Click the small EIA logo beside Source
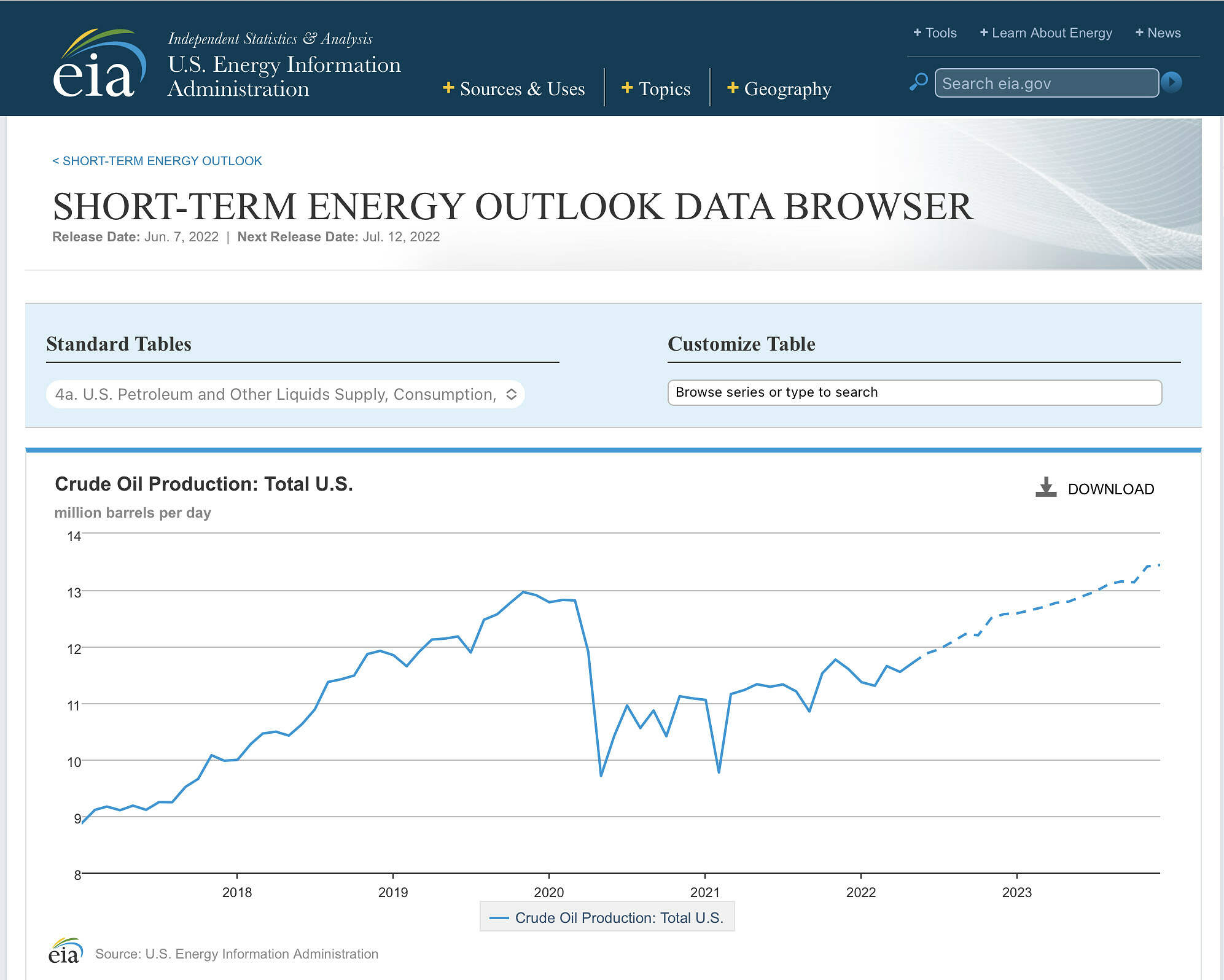 65,952
